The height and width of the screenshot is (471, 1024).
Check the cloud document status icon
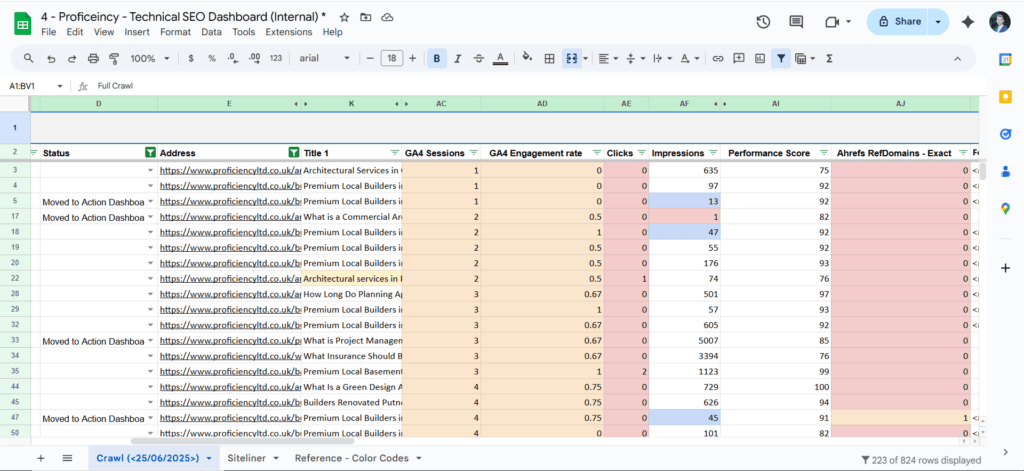click(x=387, y=17)
